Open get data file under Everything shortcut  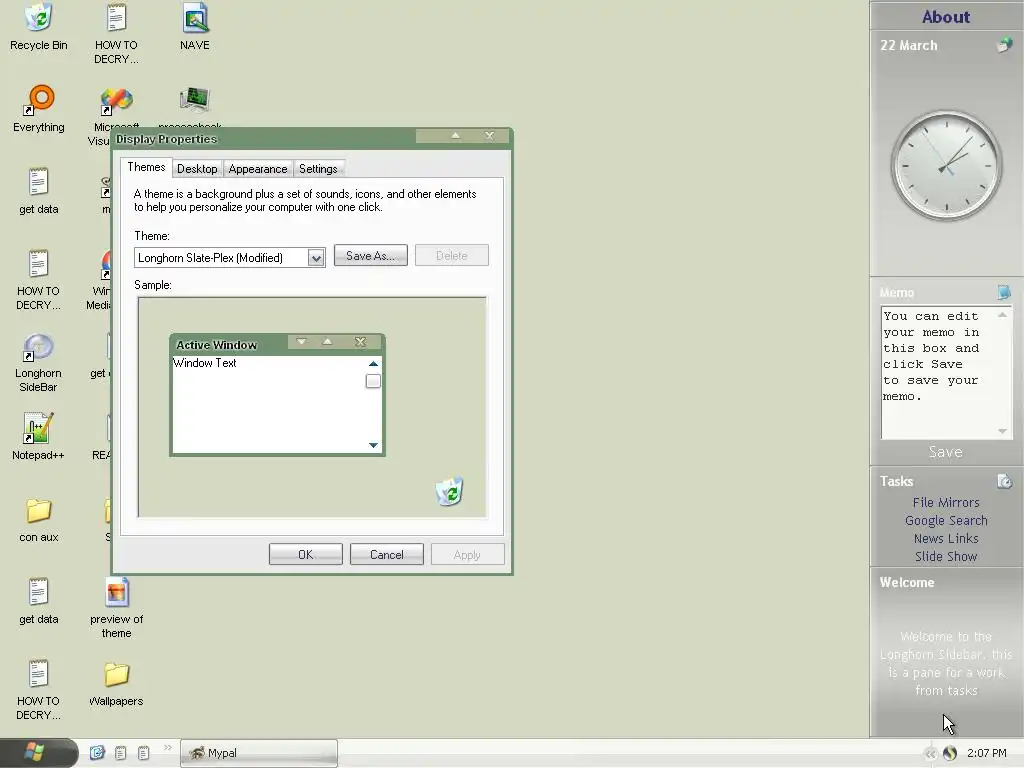click(39, 191)
